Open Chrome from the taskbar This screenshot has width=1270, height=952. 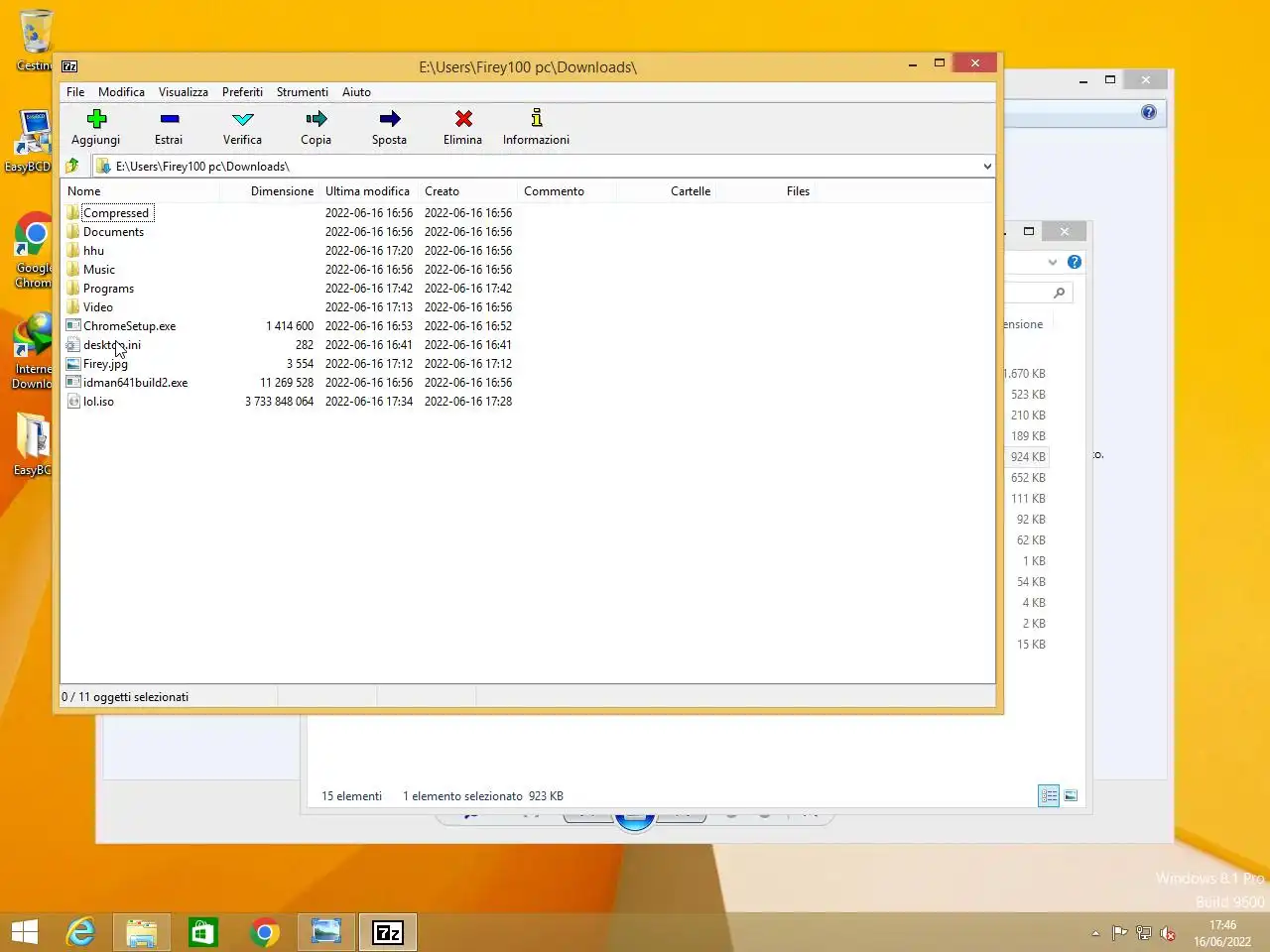pyautogui.click(x=265, y=932)
